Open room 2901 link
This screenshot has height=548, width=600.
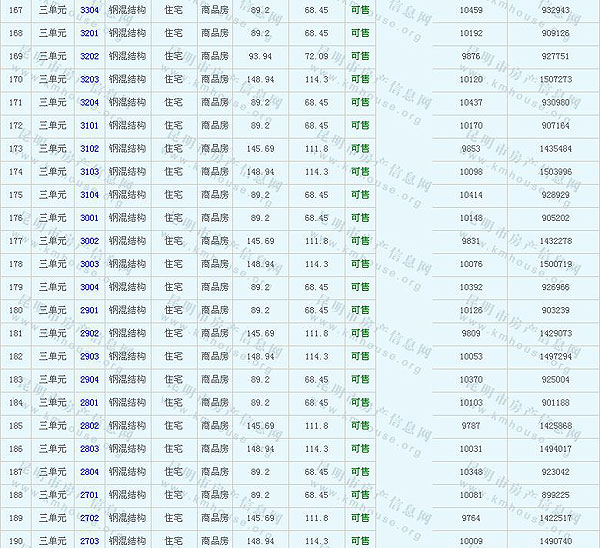(89, 310)
